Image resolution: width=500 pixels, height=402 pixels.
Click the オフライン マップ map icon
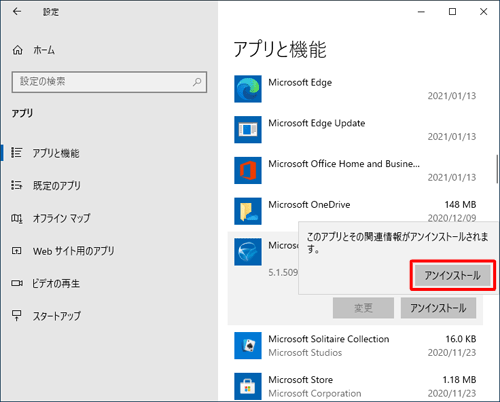(x=16, y=218)
